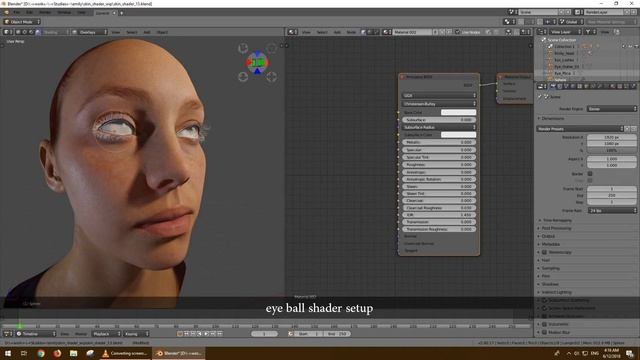The image size is (640, 360).
Task: Open the Window menu
Action: [64, 13]
